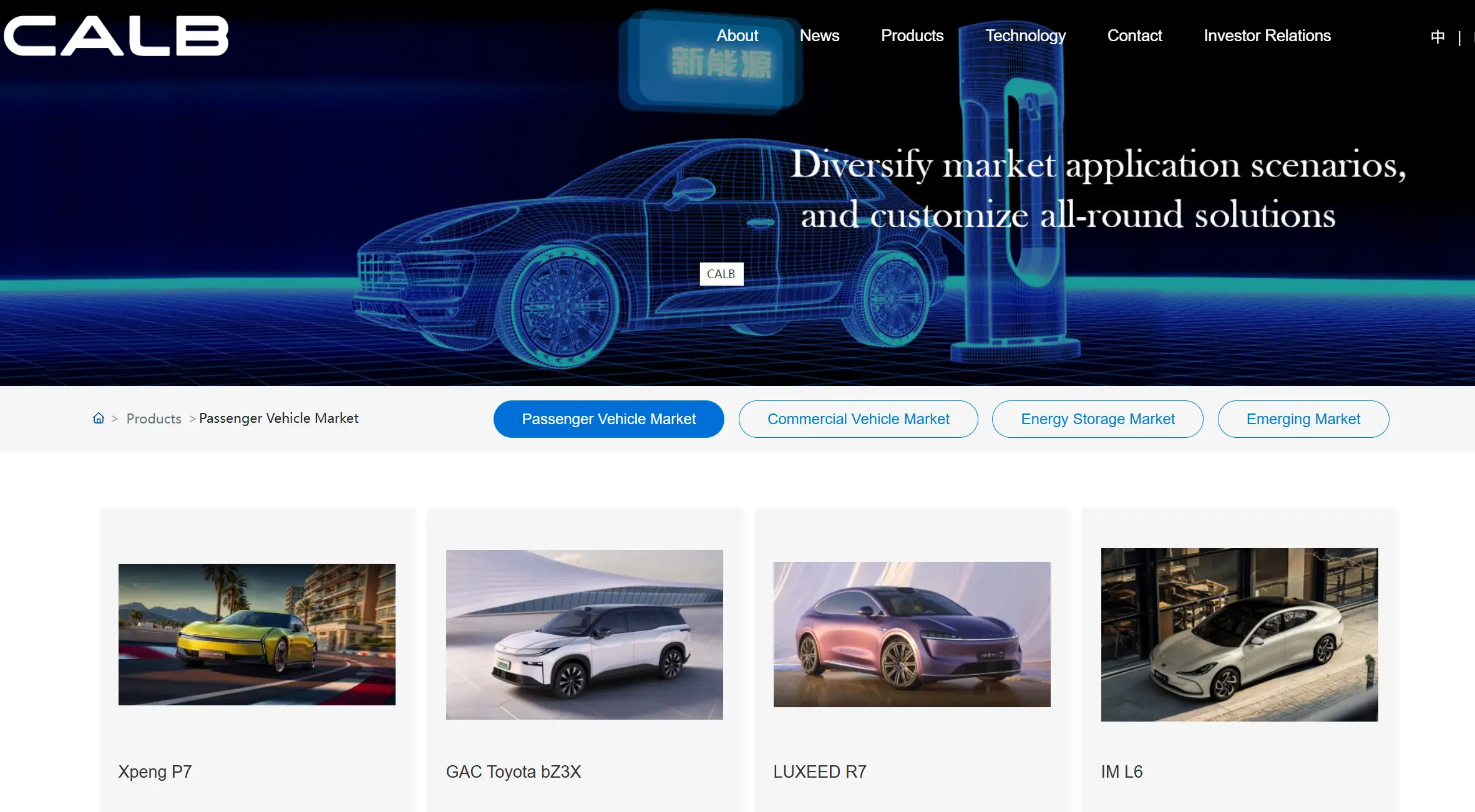Image resolution: width=1475 pixels, height=812 pixels.
Task: Open the Xpeng P7 car image
Action: [x=256, y=634]
